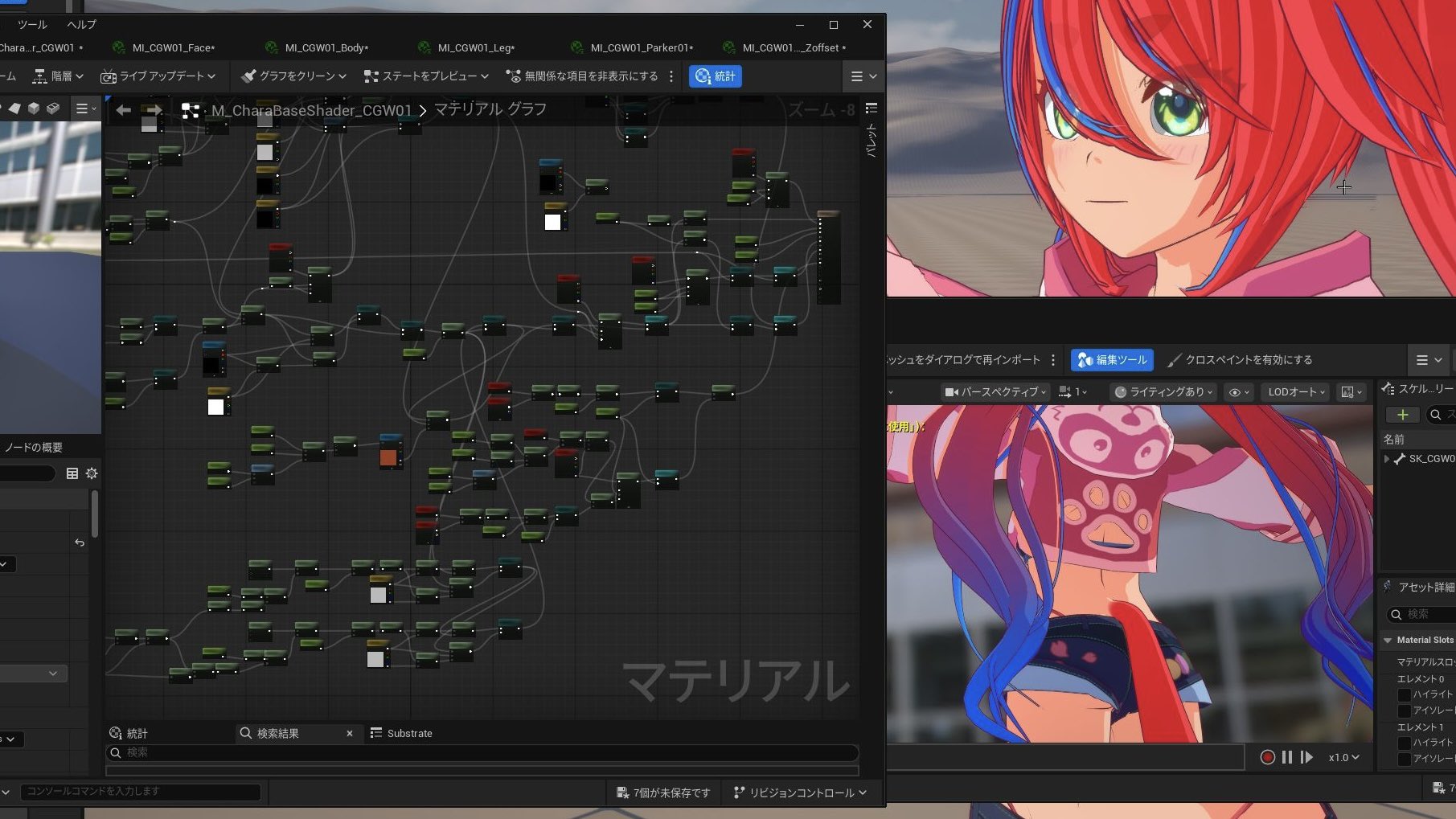Select the custom mesh preview shape icon
This screenshot has height=819, width=1456.
coord(53,109)
